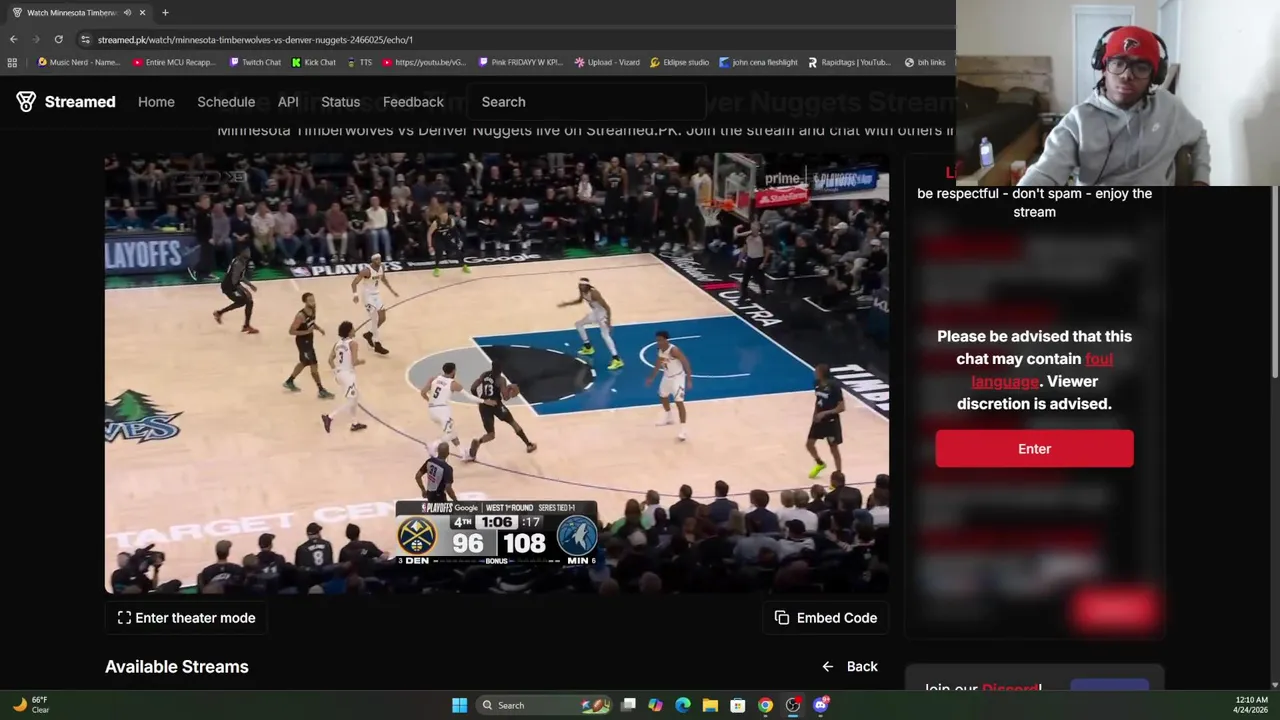Open the weather widget showing 66°F
The width and height of the screenshot is (1280, 720).
click(x=30, y=705)
